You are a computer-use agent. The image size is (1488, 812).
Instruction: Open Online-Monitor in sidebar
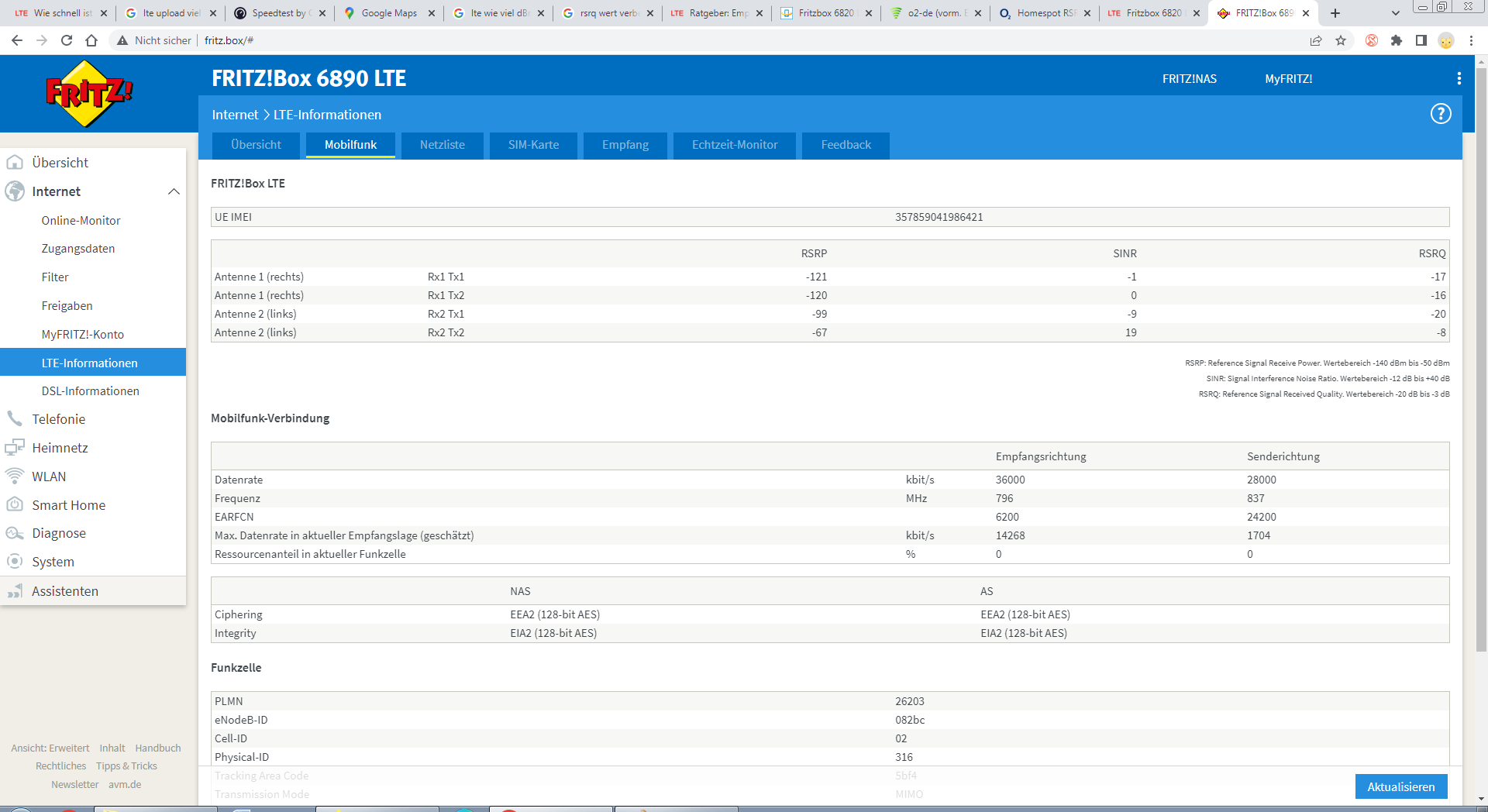pyautogui.click(x=81, y=221)
